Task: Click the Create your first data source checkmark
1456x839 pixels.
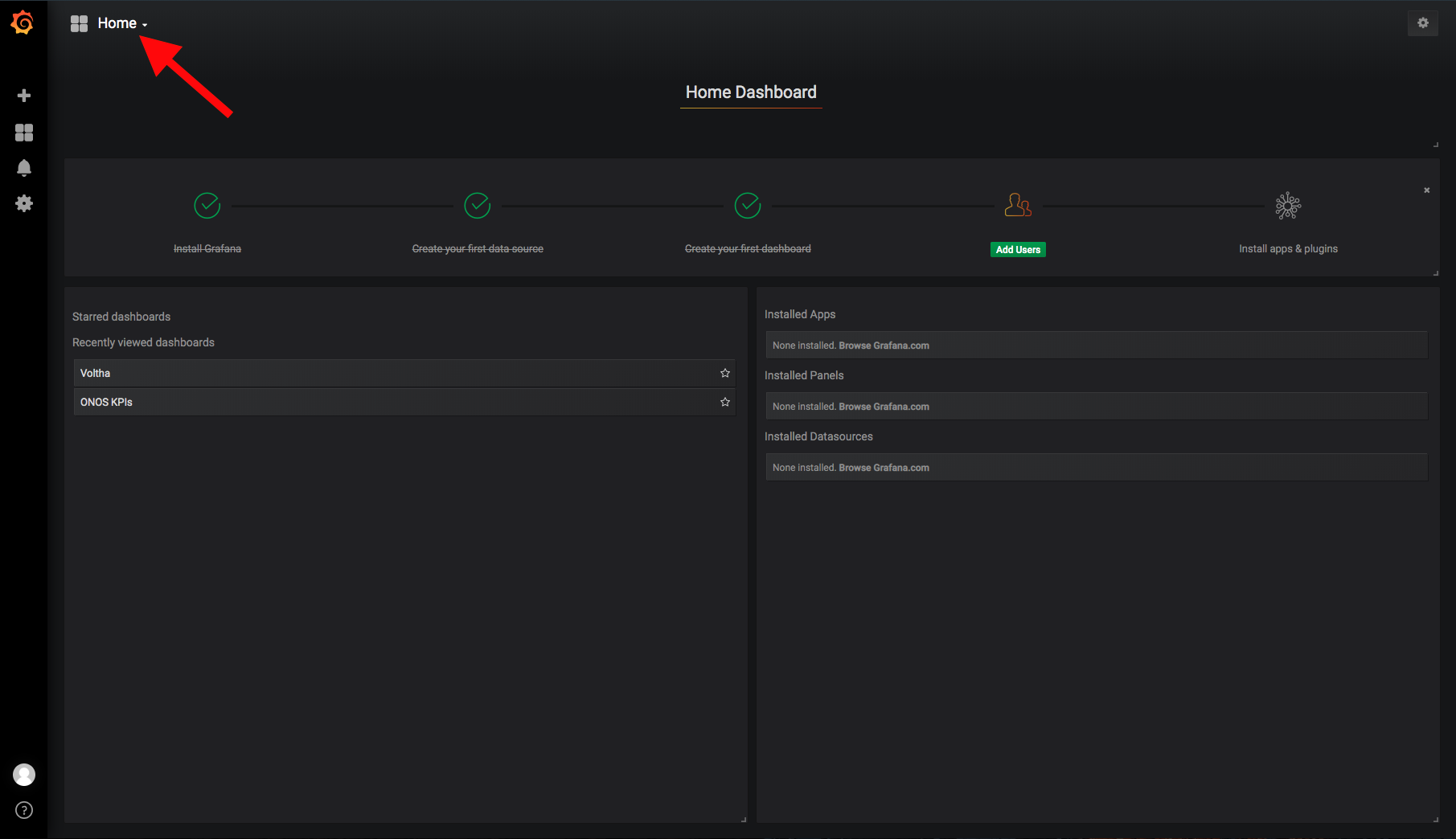Action: [x=478, y=205]
